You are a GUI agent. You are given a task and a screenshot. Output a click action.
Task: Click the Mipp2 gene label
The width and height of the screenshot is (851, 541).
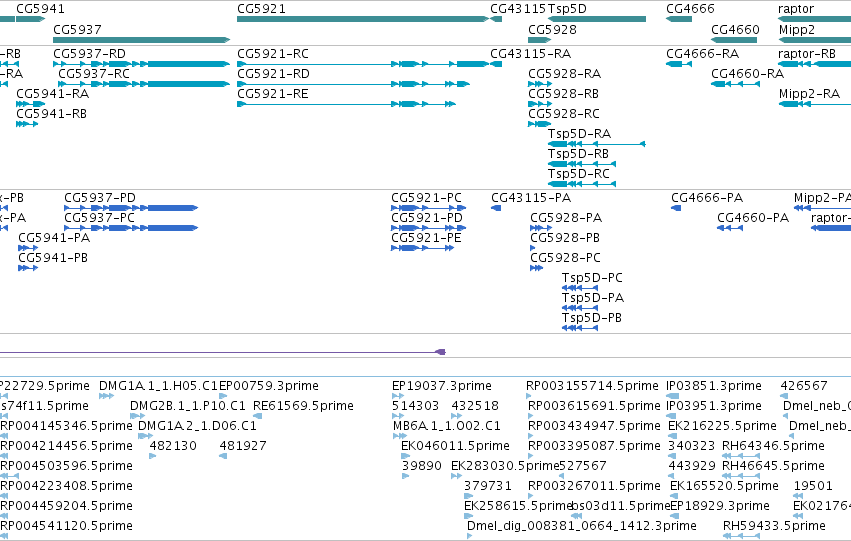[797, 29]
